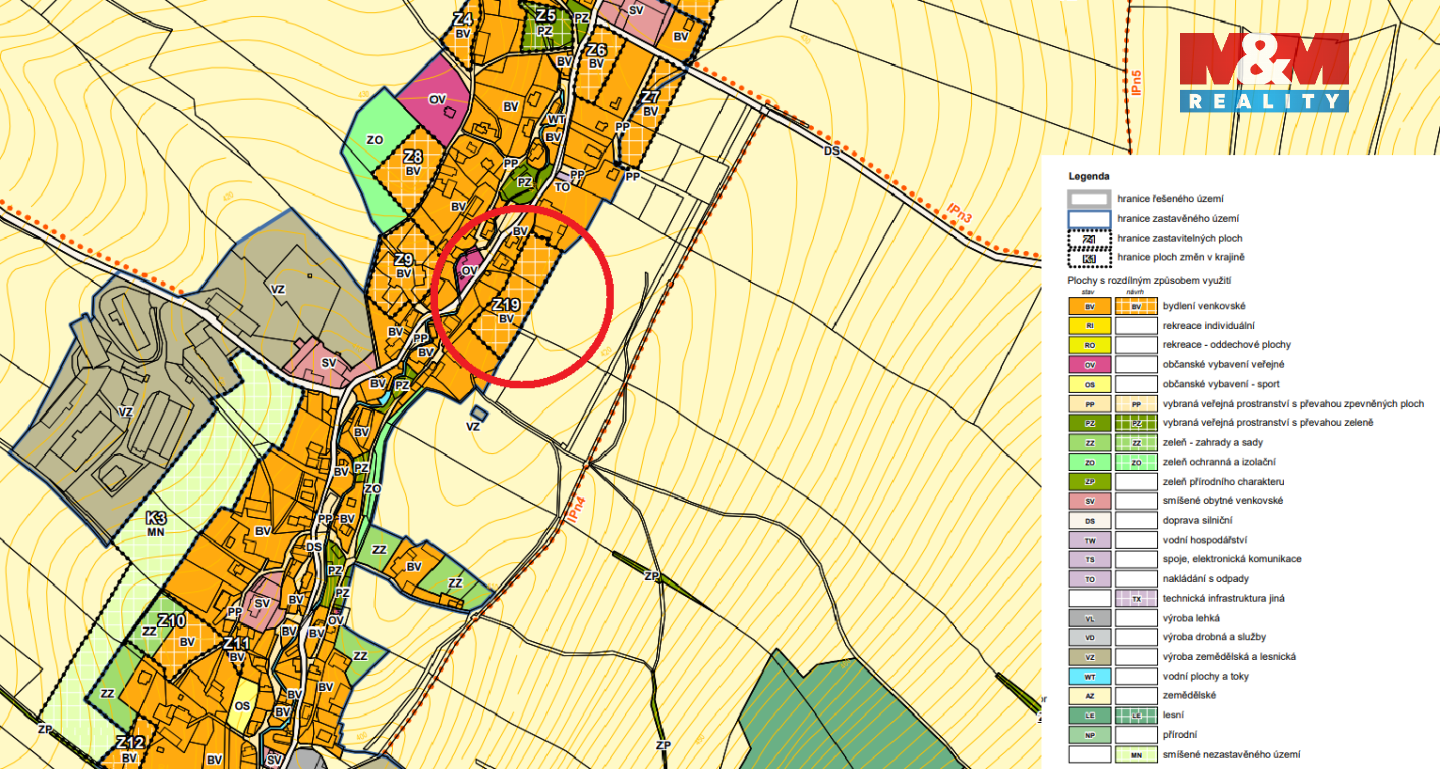
Task: Click the Z10 plot label on map
Action: [171, 621]
